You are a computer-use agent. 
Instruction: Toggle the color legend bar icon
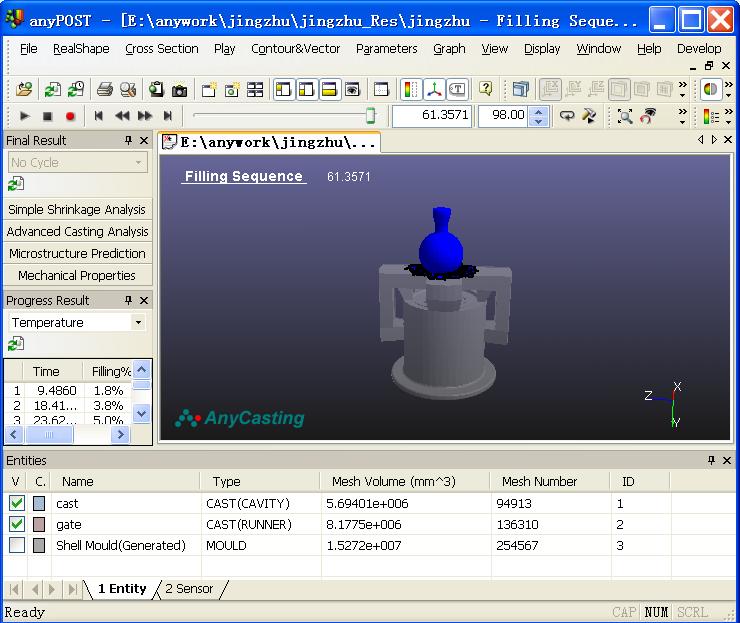(x=411, y=89)
